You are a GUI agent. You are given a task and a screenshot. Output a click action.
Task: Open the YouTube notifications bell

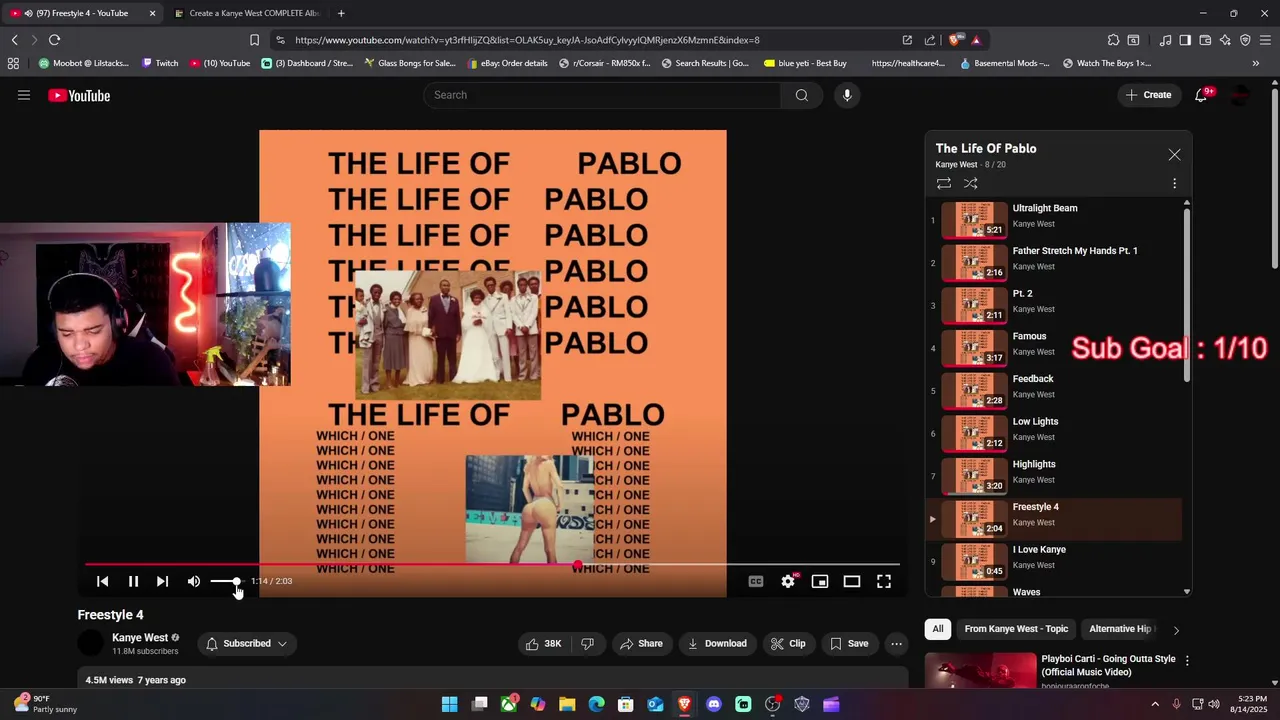click(1201, 95)
